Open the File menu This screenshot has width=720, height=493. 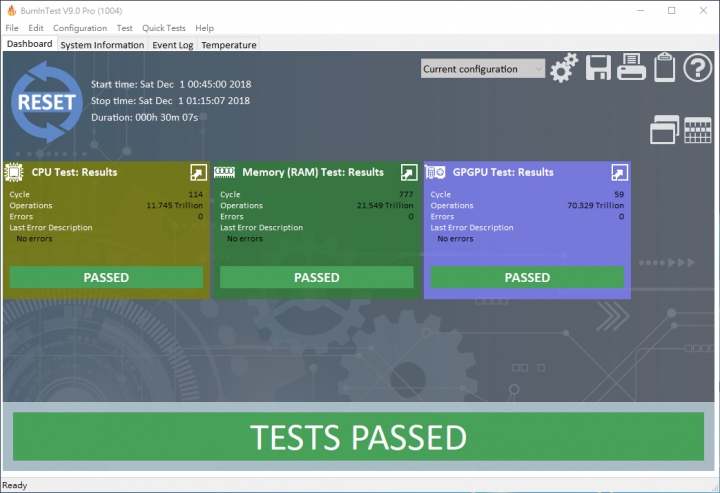12,28
